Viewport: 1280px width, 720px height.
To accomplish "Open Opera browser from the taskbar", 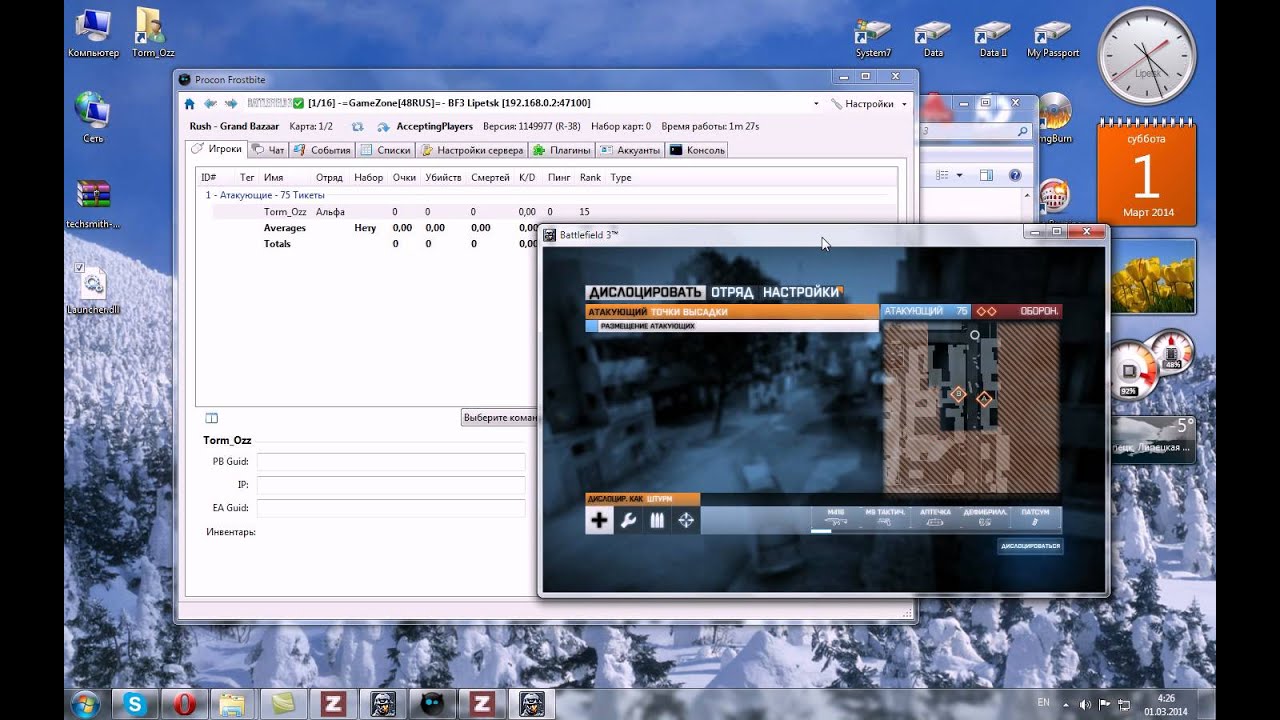I will (x=184, y=704).
